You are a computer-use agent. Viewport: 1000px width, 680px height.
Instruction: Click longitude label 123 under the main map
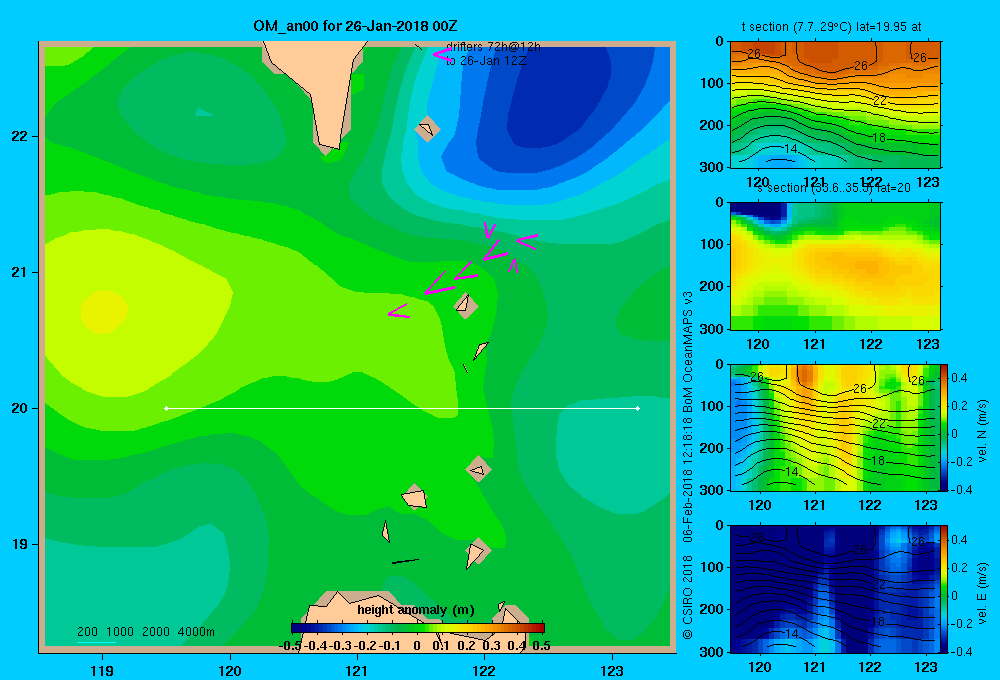coord(612,670)
